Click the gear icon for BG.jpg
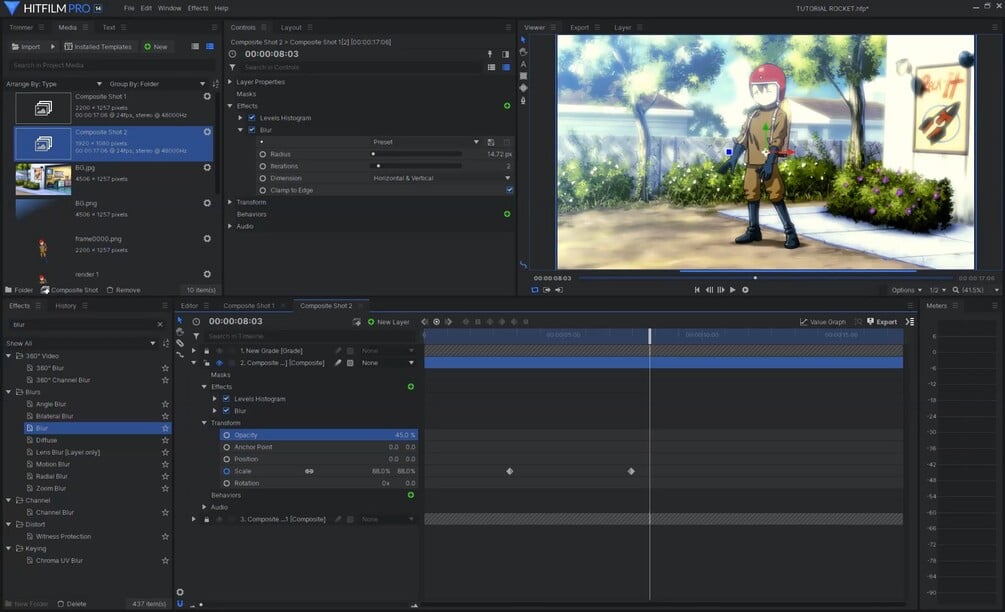The image size is (1005, 612). tap(207, 167)
